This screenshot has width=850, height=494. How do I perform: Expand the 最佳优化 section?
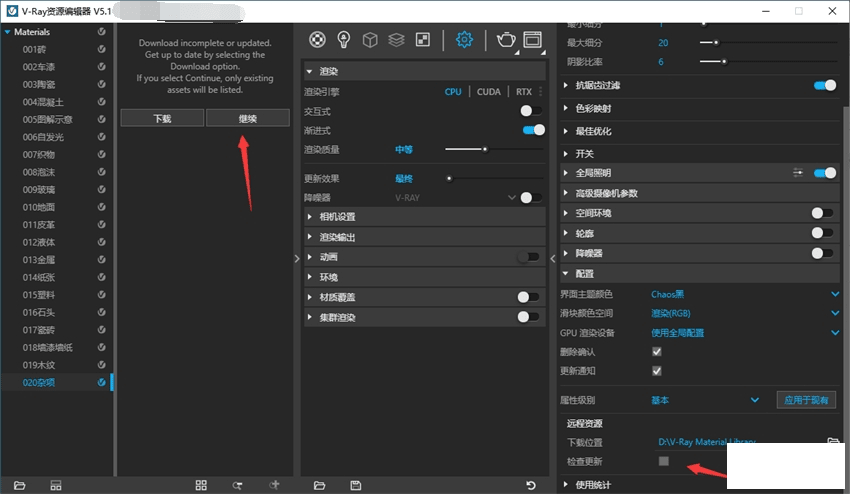[x=700, y=131]
